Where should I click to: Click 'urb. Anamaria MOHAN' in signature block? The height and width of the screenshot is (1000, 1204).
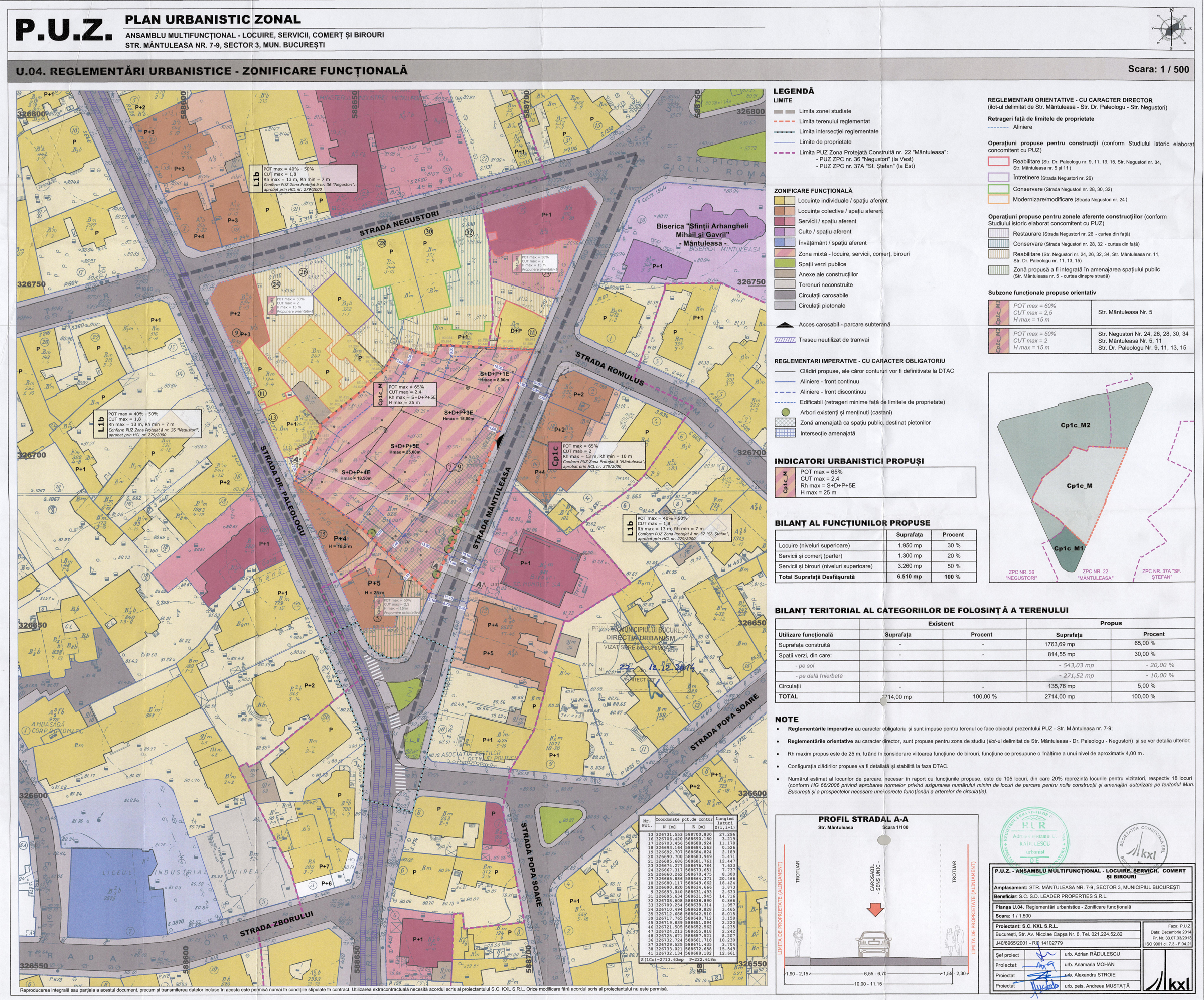click(x=1089, y=965)
